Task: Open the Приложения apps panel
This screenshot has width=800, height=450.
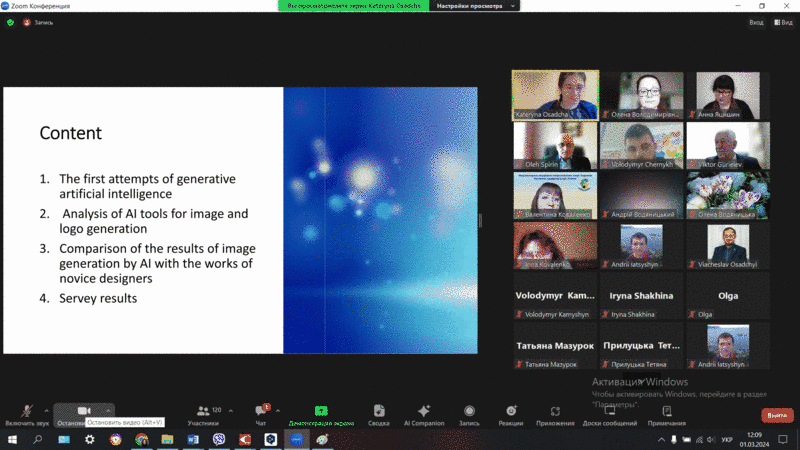Action: click(555, 413)
